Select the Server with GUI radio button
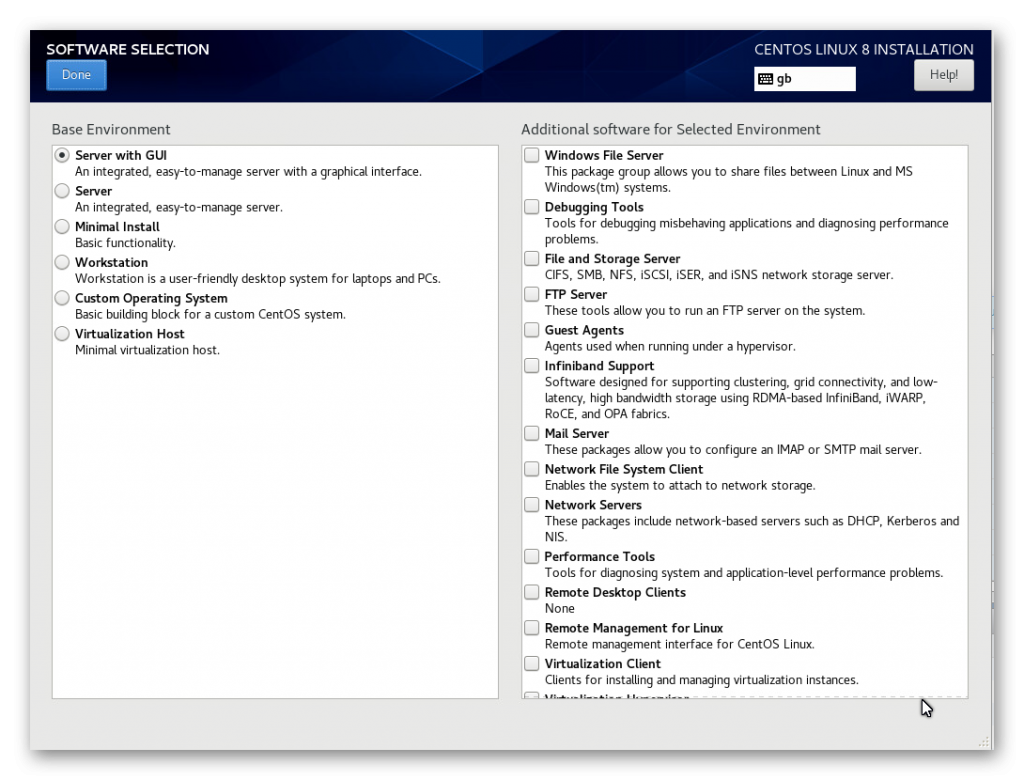The height and width of the screenshot is (780, 1024). pos(62,155)
